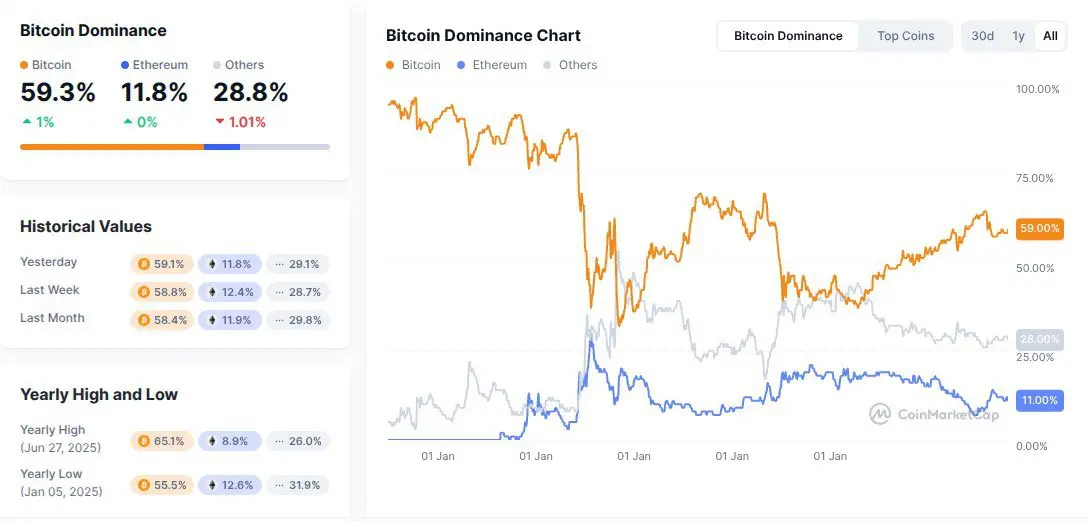
Task: Select the All time range
Action: pos(1050,36)
